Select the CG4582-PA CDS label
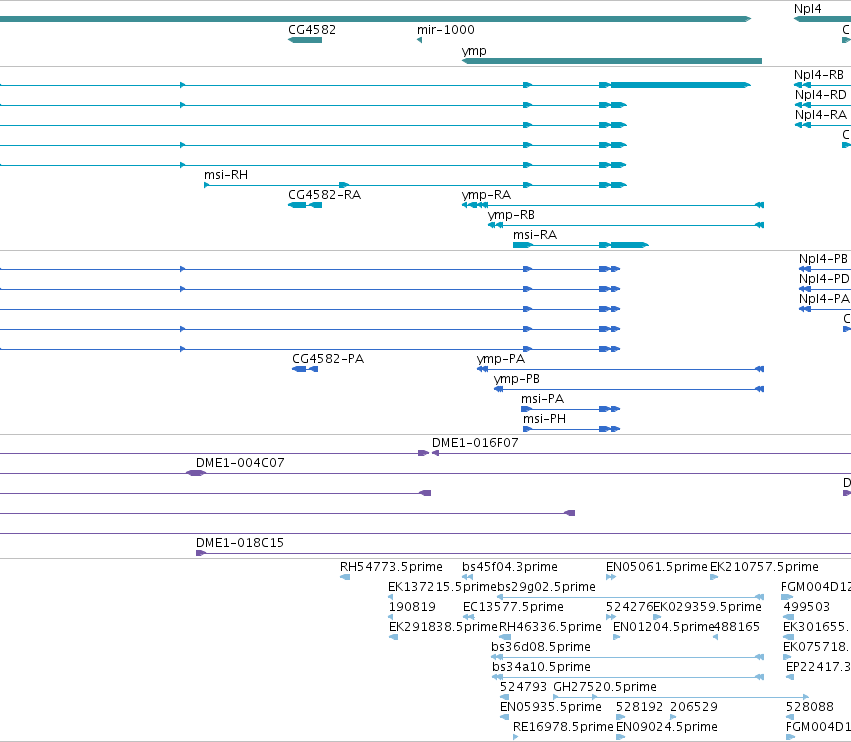 coord(328,359)
